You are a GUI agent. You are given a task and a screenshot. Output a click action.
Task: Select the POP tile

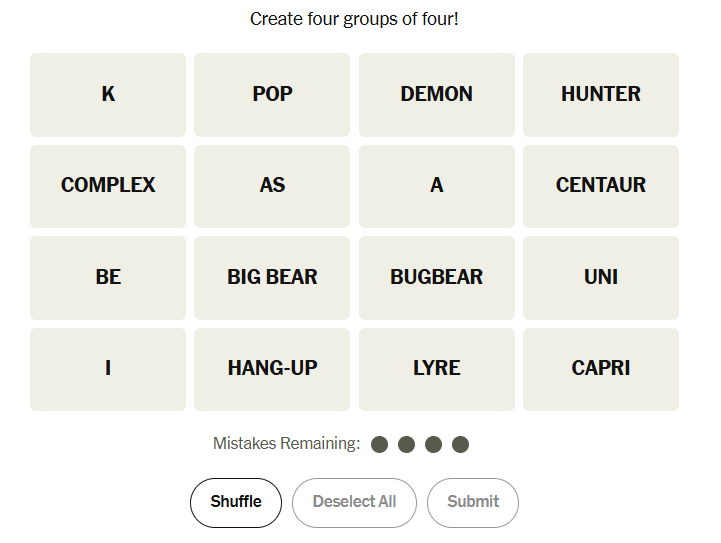point(272,95)
